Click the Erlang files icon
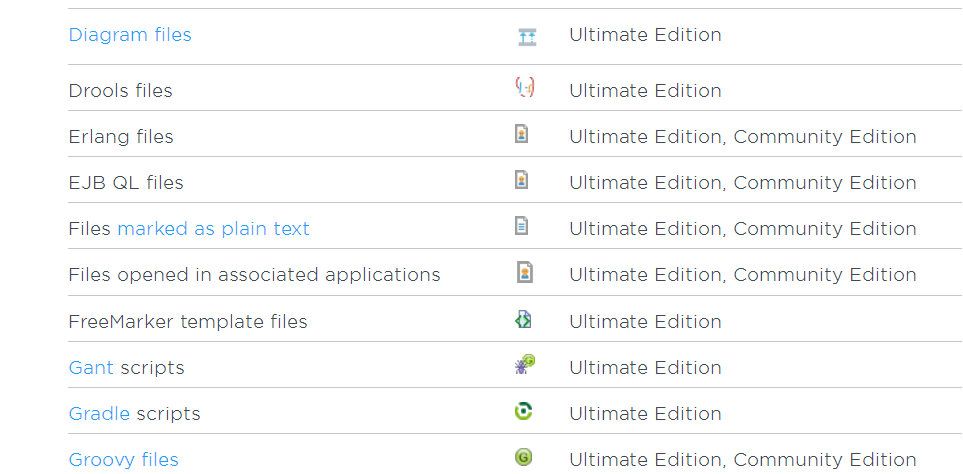This screenshot has height=474, width=963. [521, 134]
